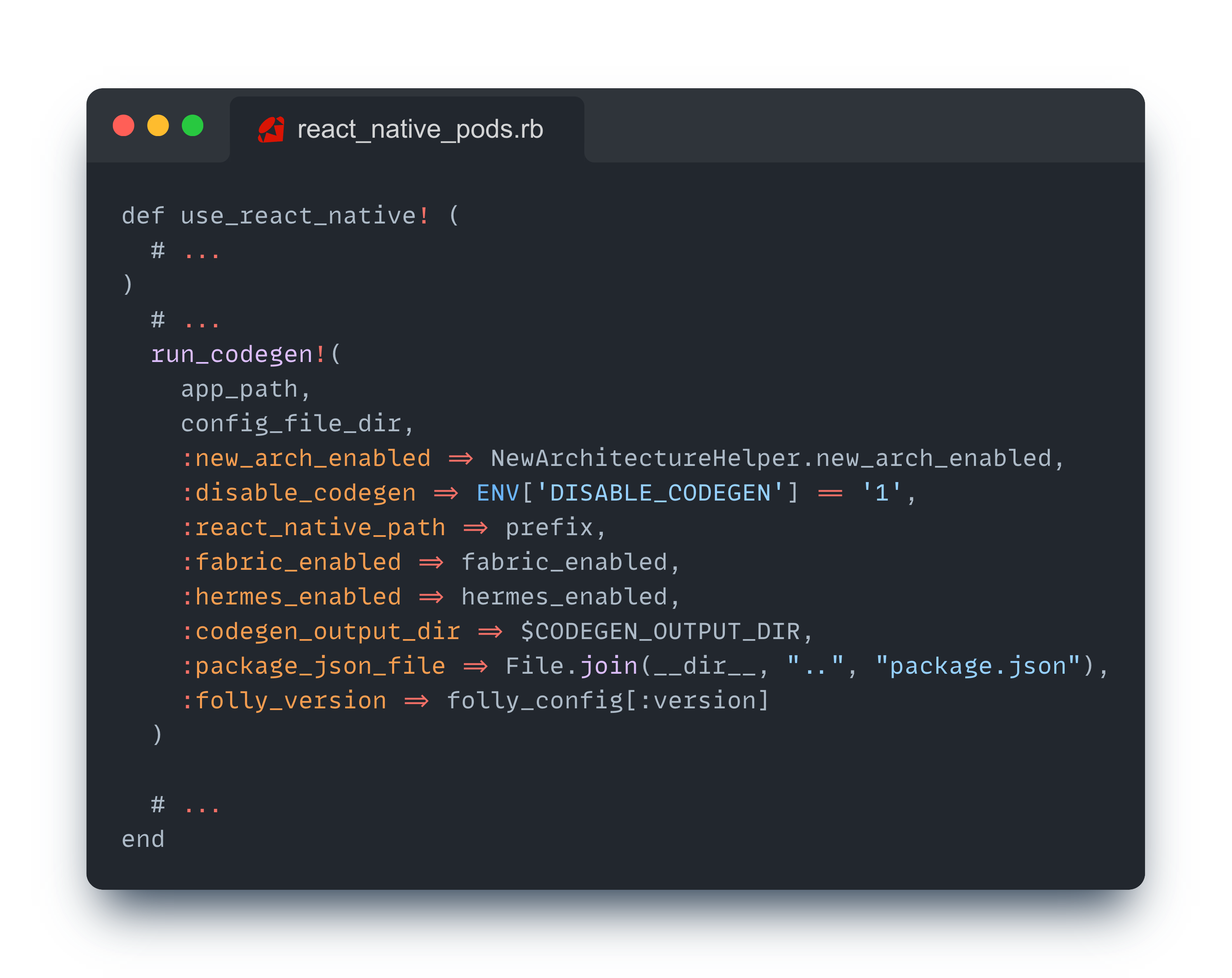
Task: Click the 'def' keyword on first line
Action: click(x=143, y=216)
